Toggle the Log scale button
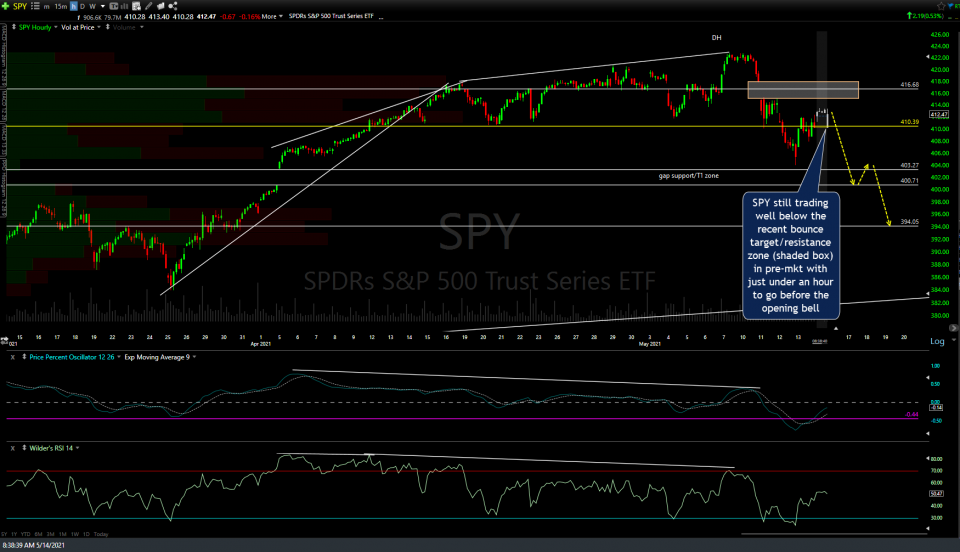The width and height of the screenshot is (960, 552). pos(937,341)
